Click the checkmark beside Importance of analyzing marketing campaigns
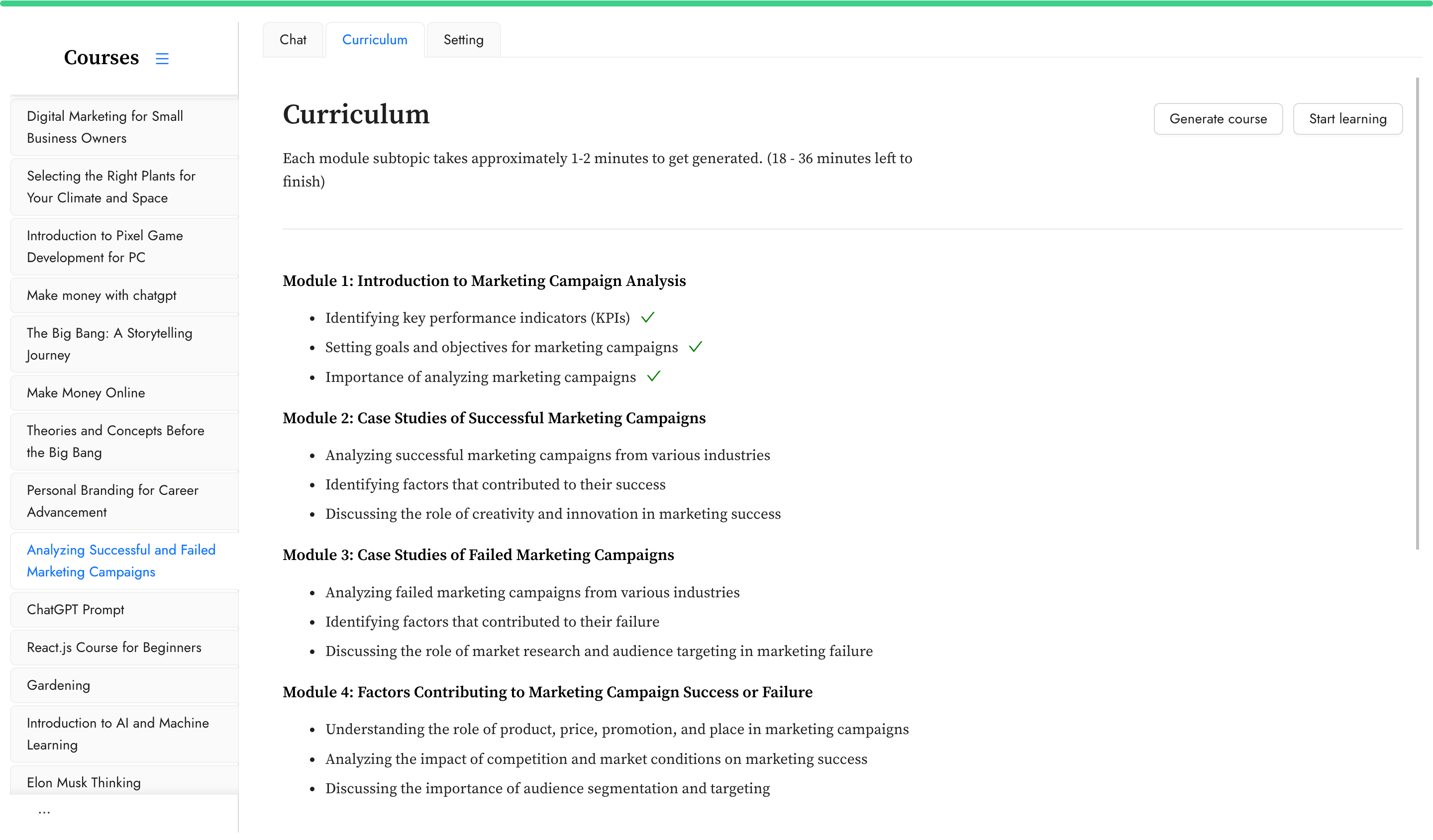Screen dimensions: 1433x840 tap(654, 376)
